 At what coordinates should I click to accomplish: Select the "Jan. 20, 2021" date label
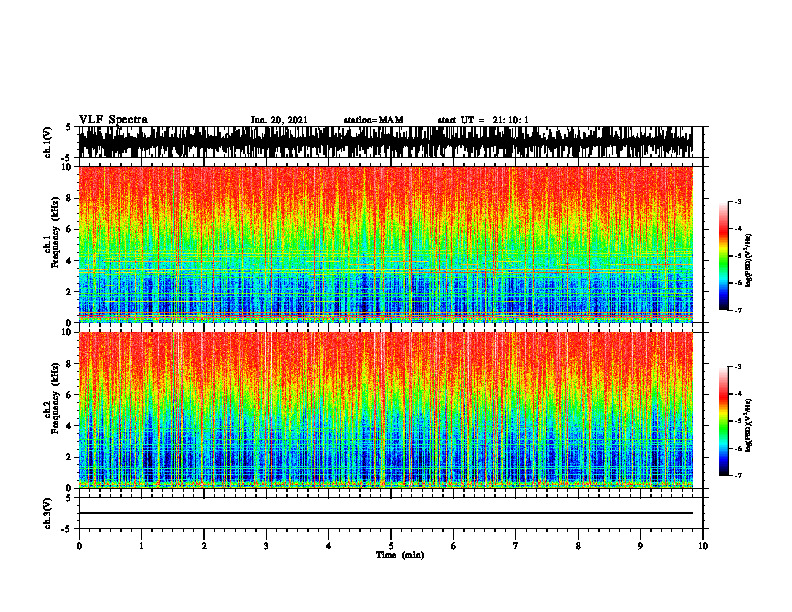[x=279, y=120]
